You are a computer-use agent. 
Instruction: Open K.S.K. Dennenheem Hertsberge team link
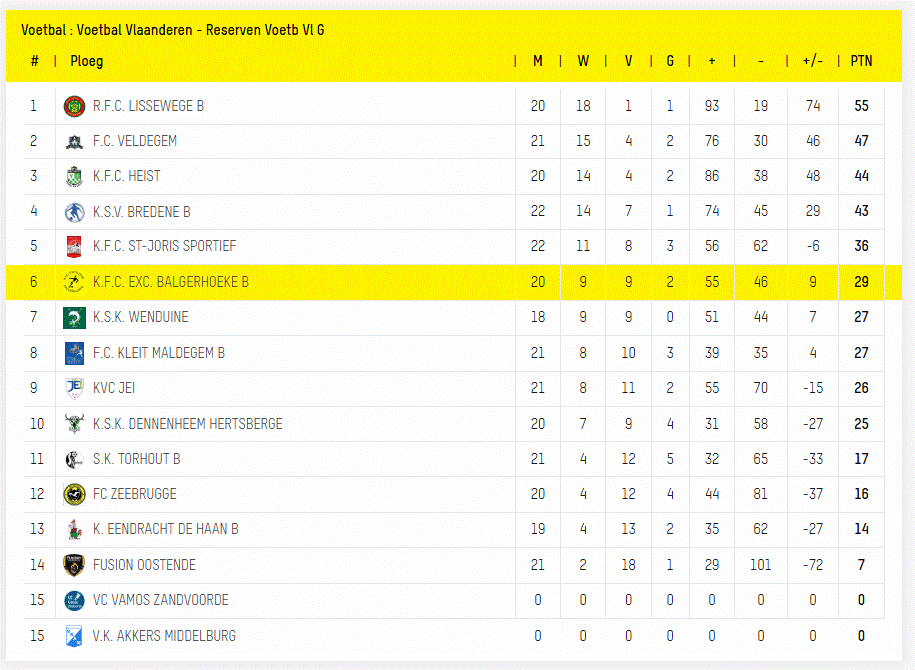(x=187, y=424)
